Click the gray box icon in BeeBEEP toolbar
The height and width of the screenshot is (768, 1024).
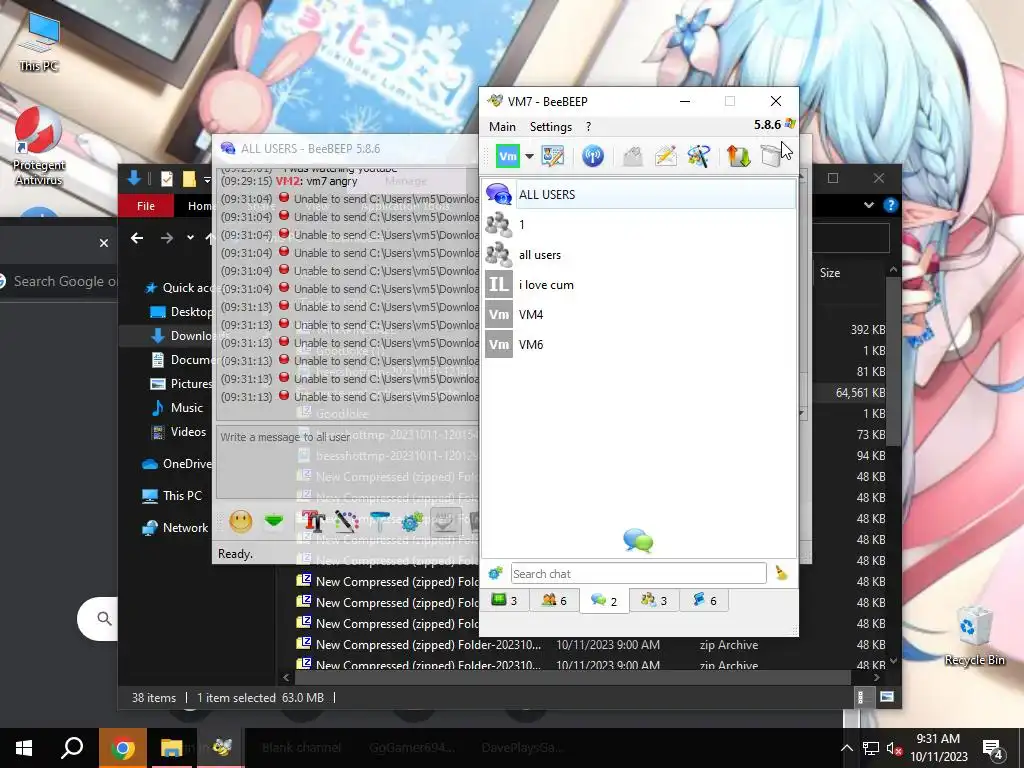(771, 156)
